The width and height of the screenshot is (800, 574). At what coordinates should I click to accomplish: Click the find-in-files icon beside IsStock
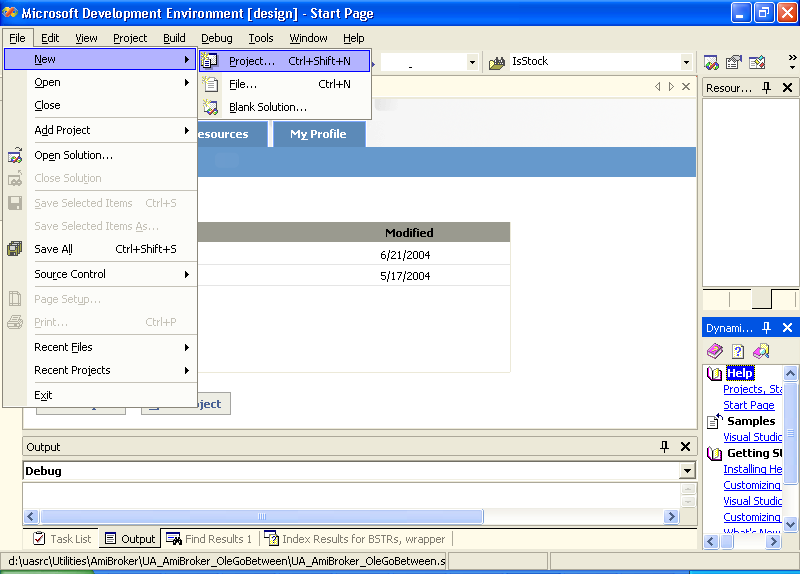[497, 63]
